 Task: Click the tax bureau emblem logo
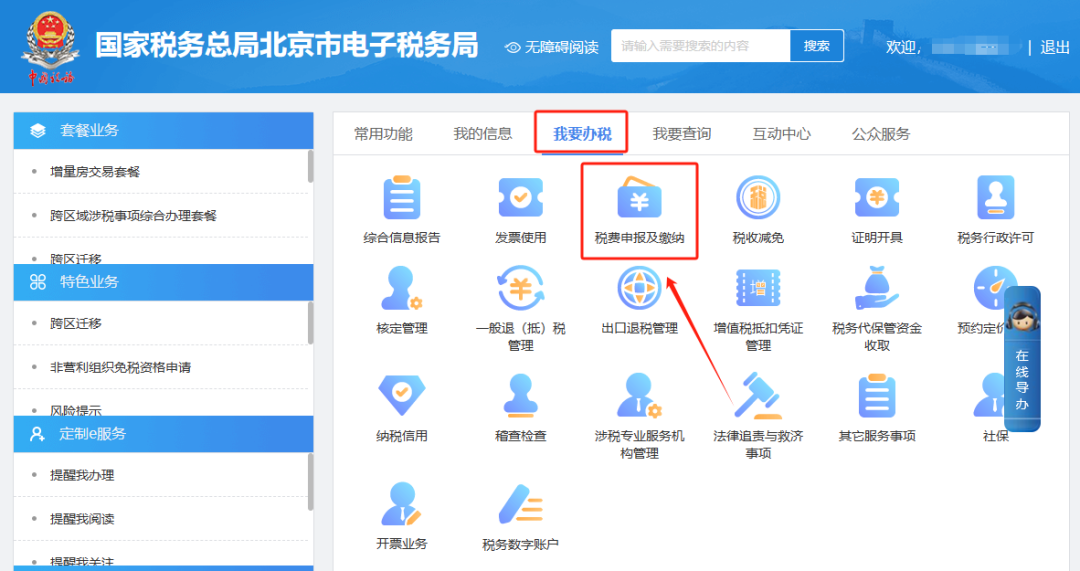coord(49,47)
